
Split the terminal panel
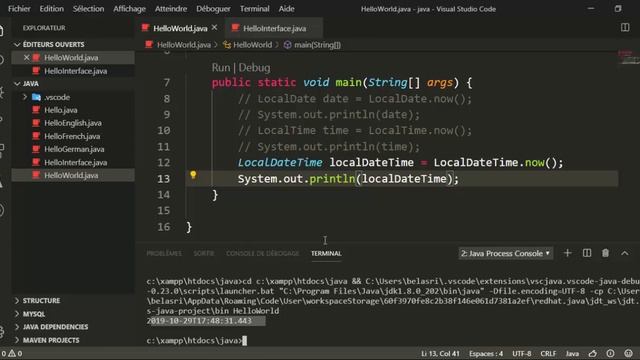[x=587, y=253]
